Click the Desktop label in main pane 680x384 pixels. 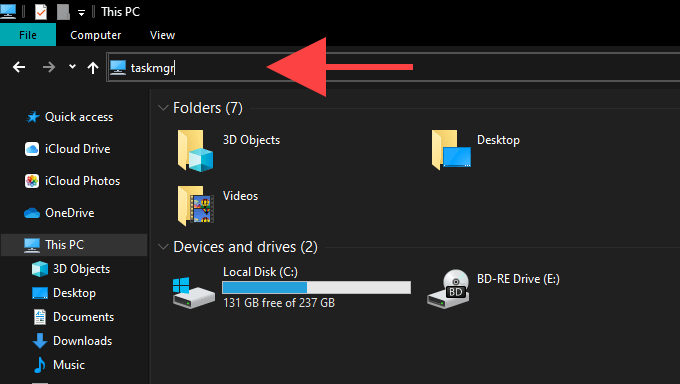(x=498, y=140)
